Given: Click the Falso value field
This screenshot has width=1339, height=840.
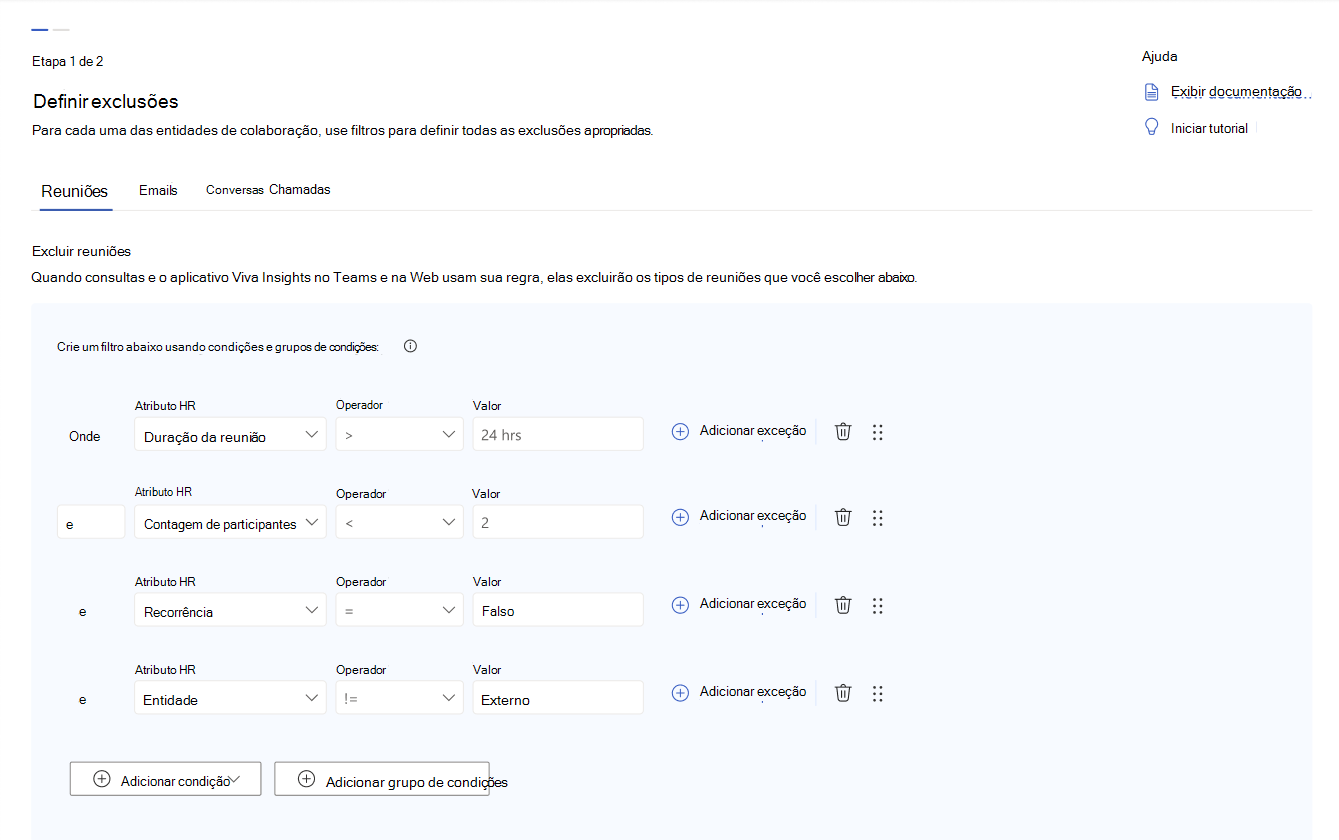Looking at the screenshot, I should click(558, 610).
